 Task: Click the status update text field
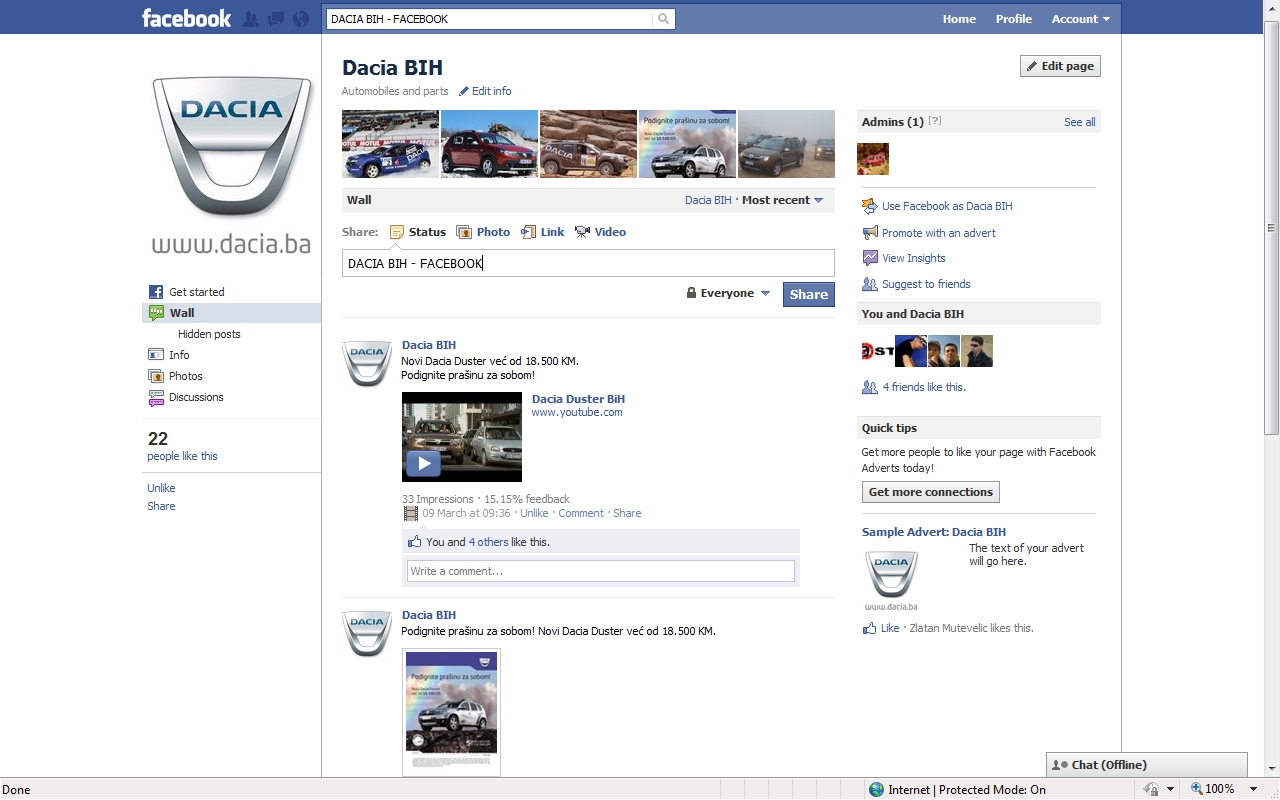[588, 263]
